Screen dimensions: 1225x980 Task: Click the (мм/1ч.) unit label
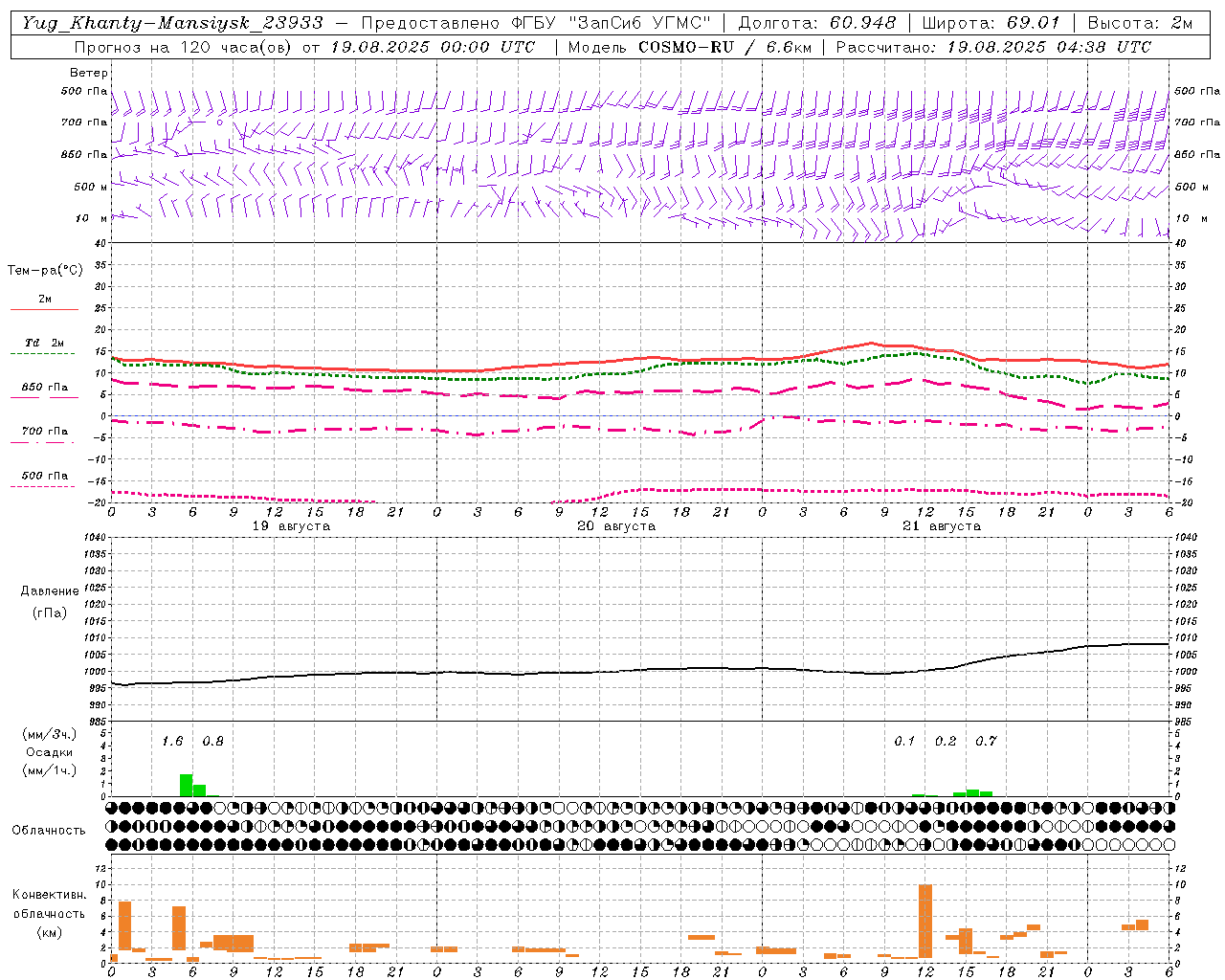49,769
